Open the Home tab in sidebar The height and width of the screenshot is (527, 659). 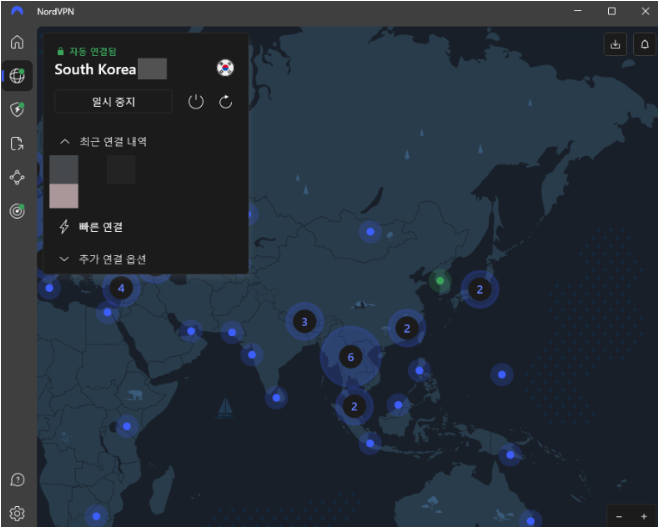point(17,42)
